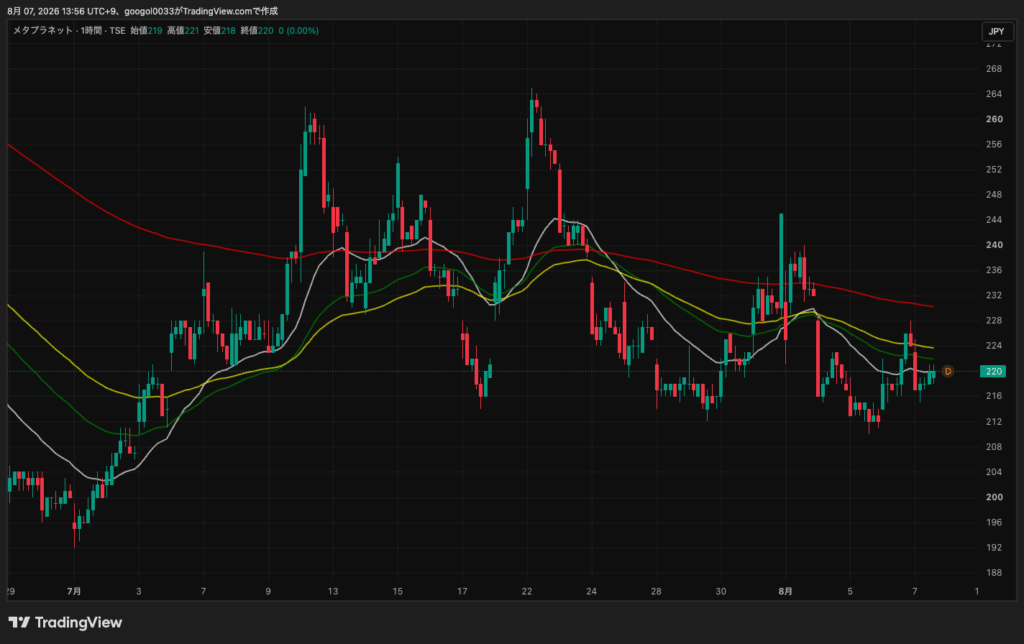The image size is (1024, 644).
Task: Click price axis label 208
Action: click(x=994, y=447)
